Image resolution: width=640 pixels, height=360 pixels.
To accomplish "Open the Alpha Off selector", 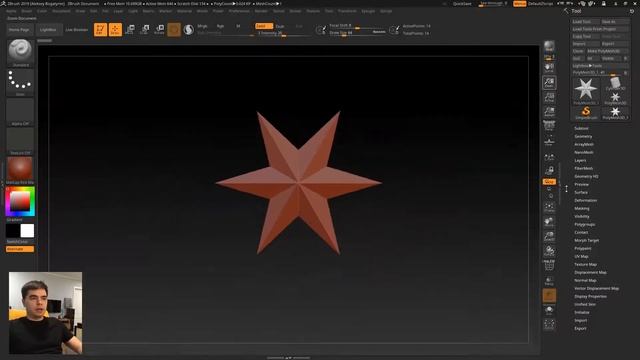I will pos(20,112).
